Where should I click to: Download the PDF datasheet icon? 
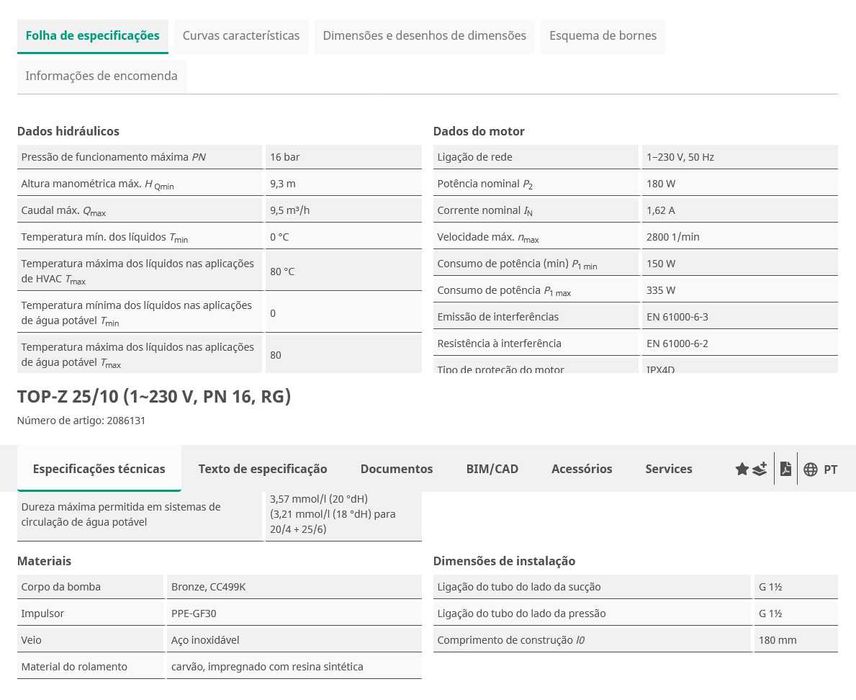(x=786, y=468)
